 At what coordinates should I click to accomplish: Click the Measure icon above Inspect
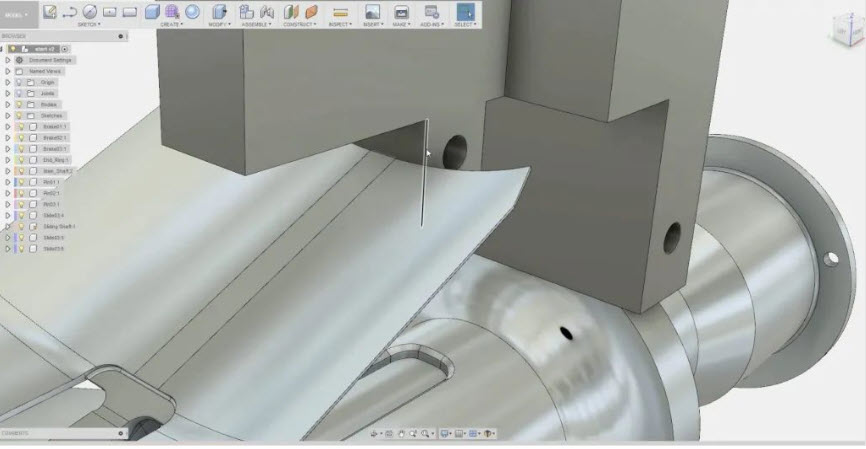click(340, 12)
